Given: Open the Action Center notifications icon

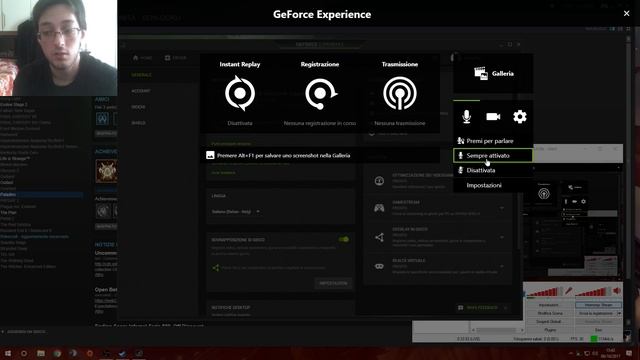Looking at the screenshot, I should pos(629,353).
